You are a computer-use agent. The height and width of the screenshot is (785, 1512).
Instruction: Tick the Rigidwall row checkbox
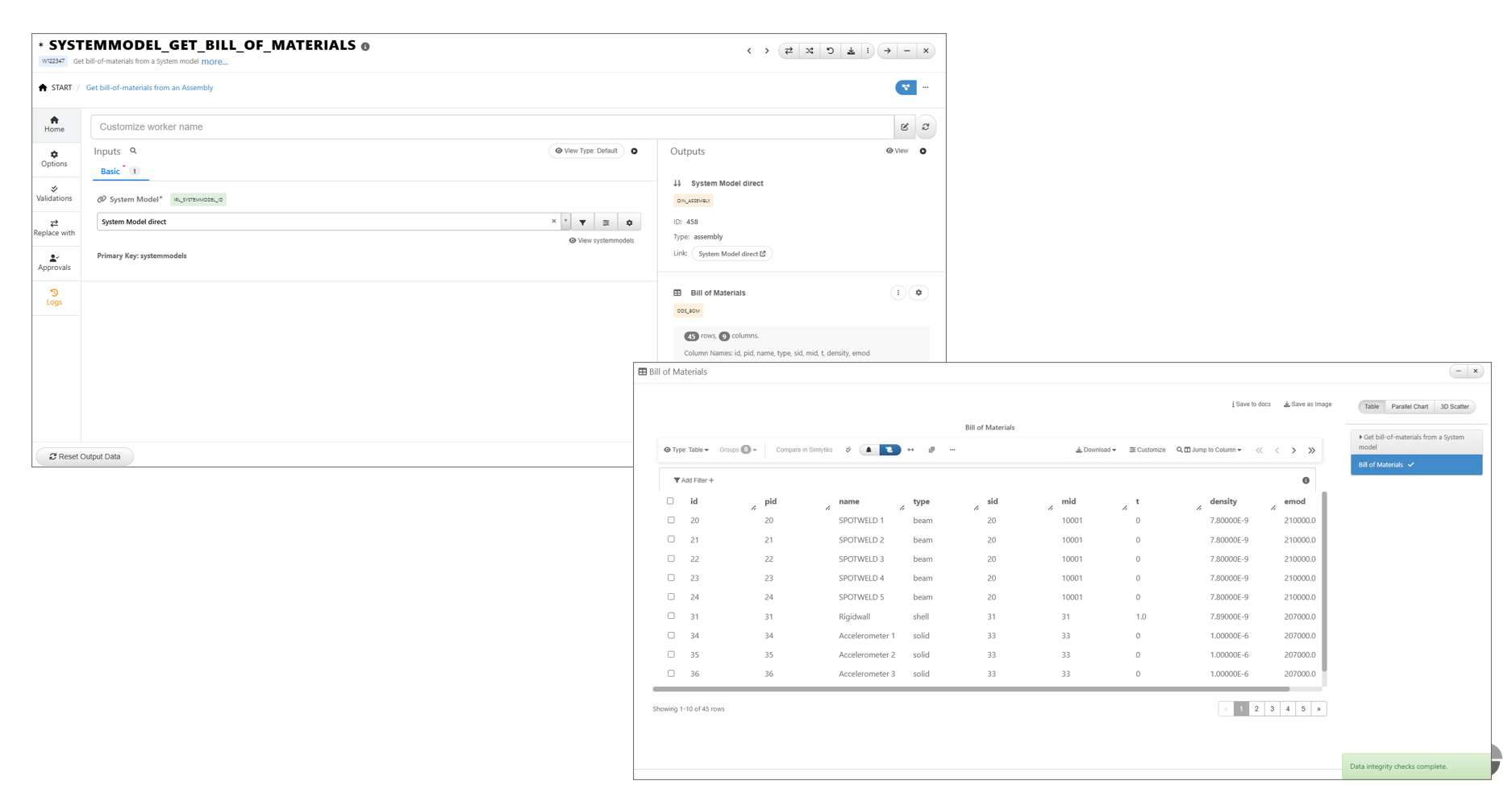point(671,617)
